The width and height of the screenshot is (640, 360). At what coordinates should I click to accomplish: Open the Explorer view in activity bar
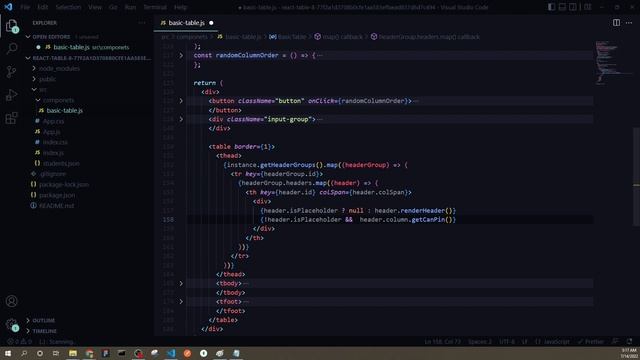click(11, 26)
